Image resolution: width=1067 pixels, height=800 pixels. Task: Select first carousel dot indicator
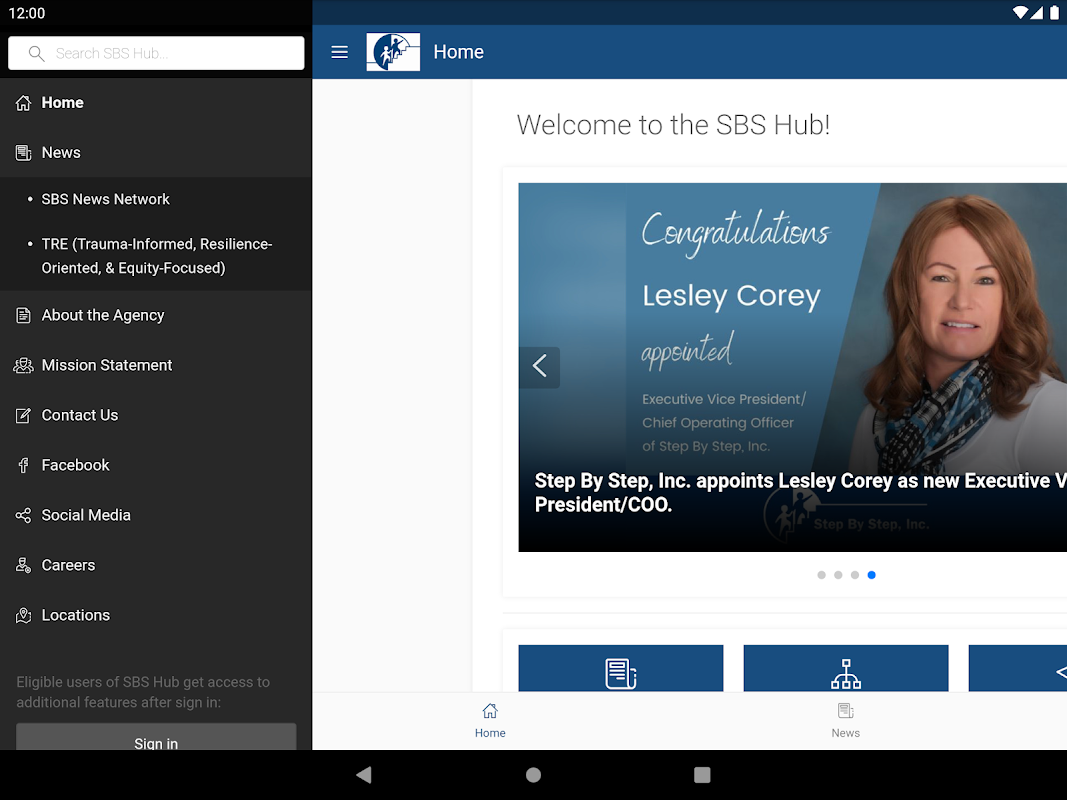tap(821, 575)
